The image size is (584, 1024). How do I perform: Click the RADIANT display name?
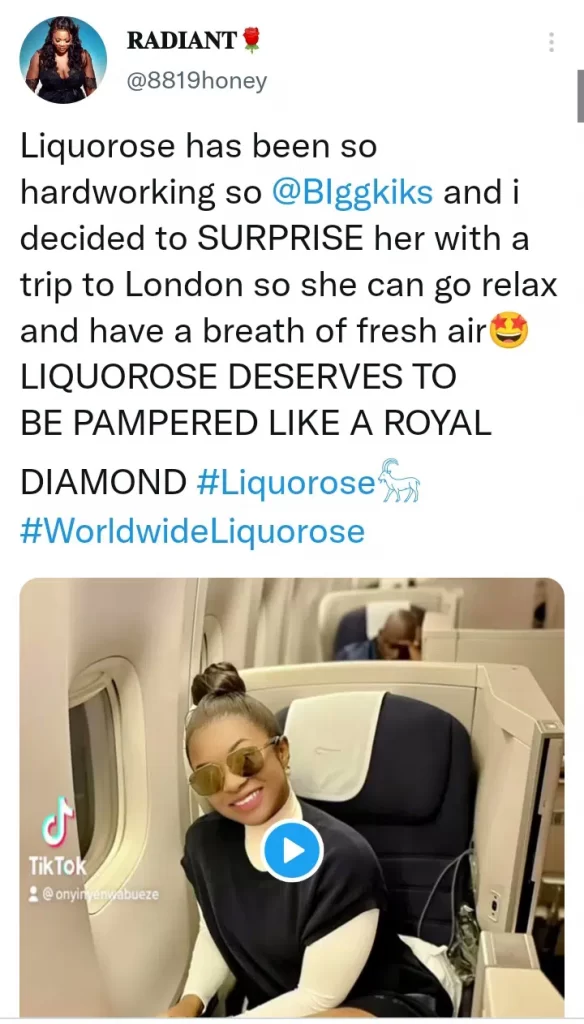pyautogui.click(x=182, y=40)
